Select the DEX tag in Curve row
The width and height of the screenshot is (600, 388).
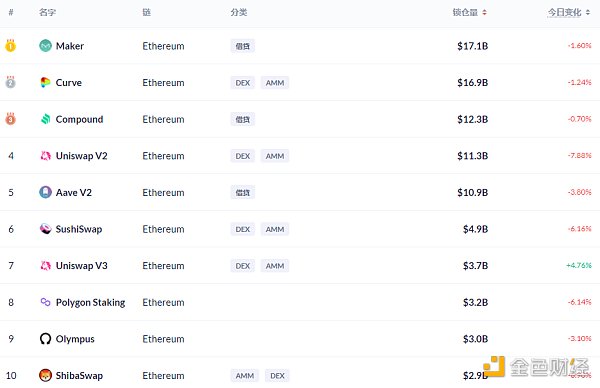(x=243, y=83)
